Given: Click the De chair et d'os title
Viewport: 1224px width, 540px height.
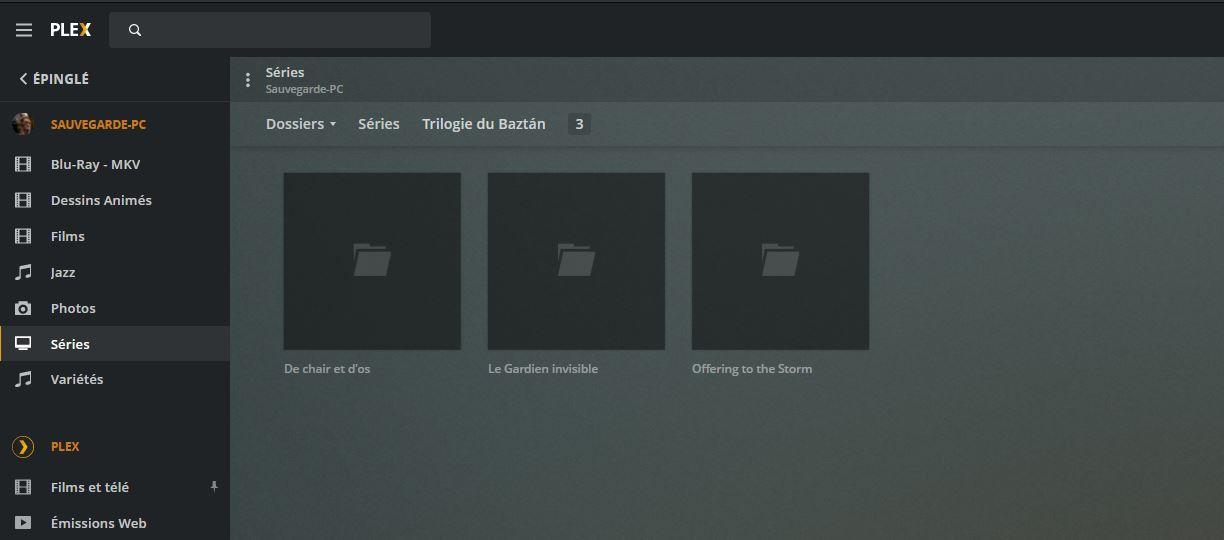Looking at the screenshot, I should pos(327,369).
